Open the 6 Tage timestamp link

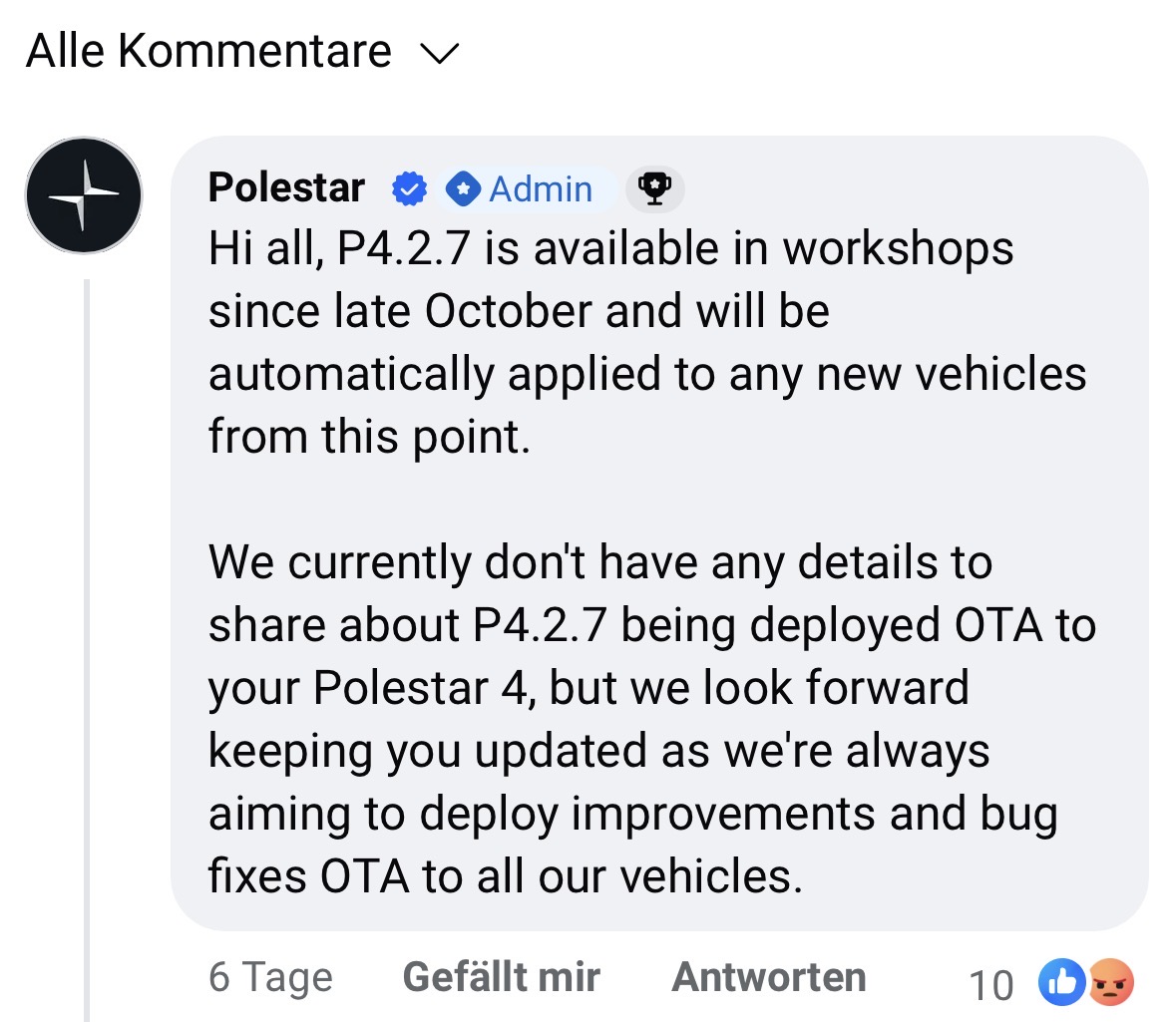click(x=270, y=977)
